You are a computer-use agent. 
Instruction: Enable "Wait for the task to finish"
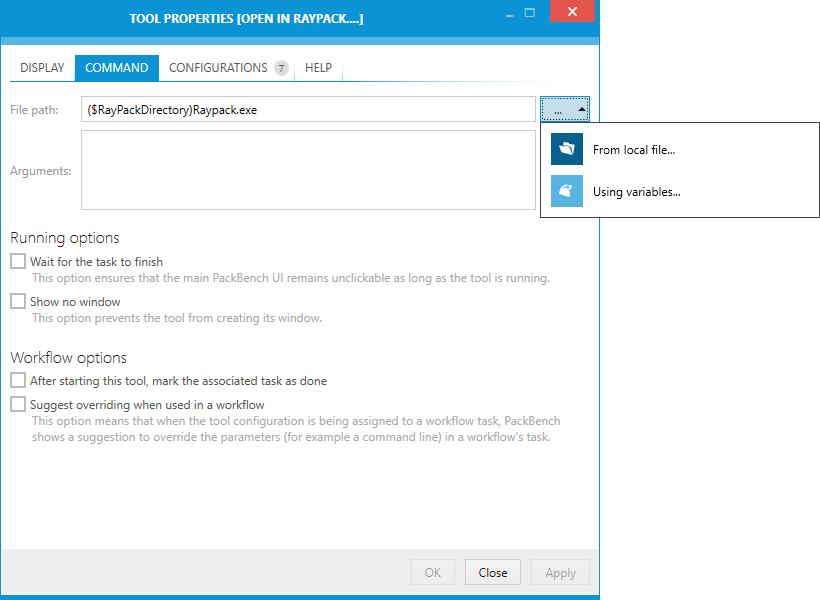[x=17, y=260]
